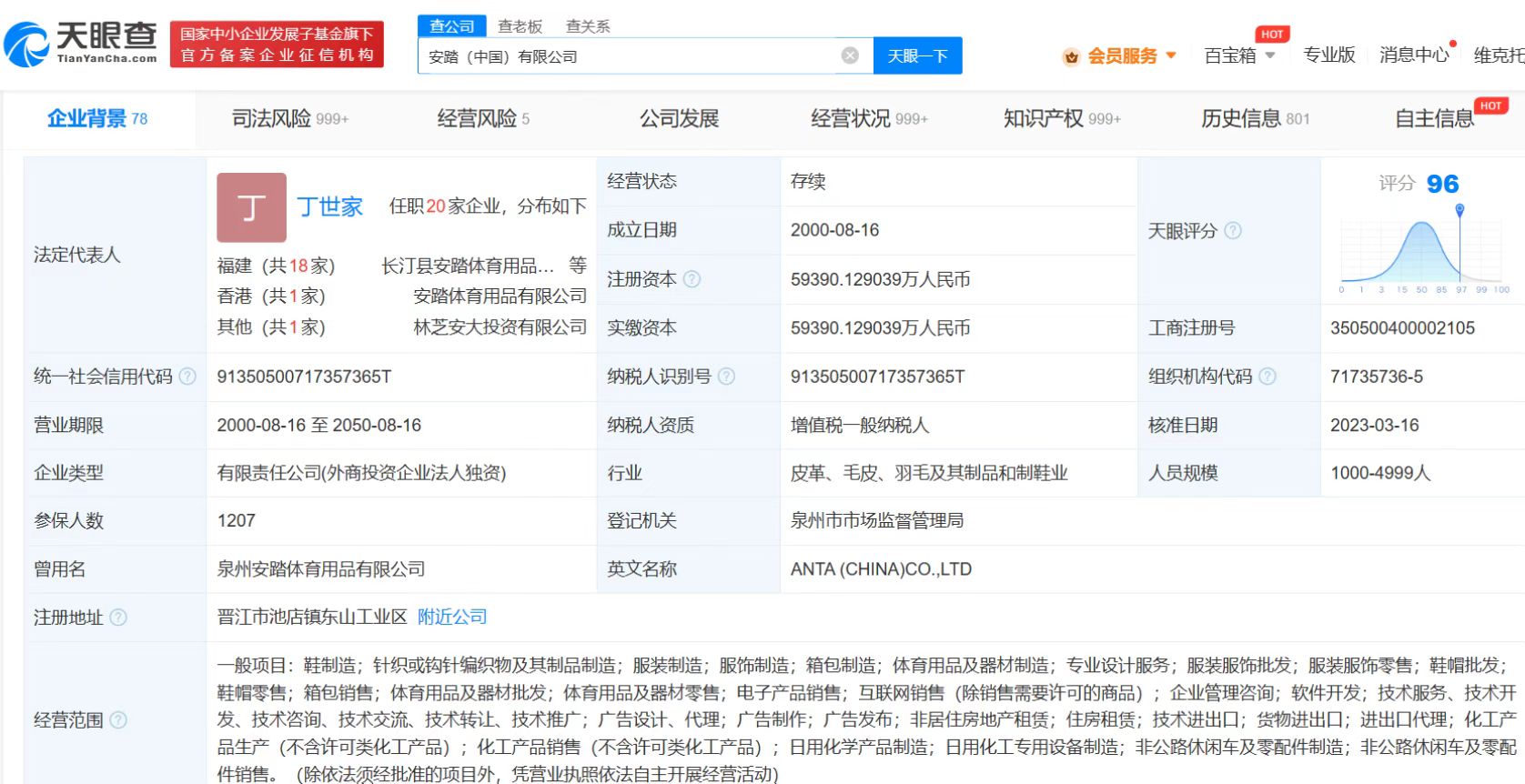Viewport: 1525px width, 784px height.
Task: Clear the search box with X icon
Action: click(x=850, y=55)
